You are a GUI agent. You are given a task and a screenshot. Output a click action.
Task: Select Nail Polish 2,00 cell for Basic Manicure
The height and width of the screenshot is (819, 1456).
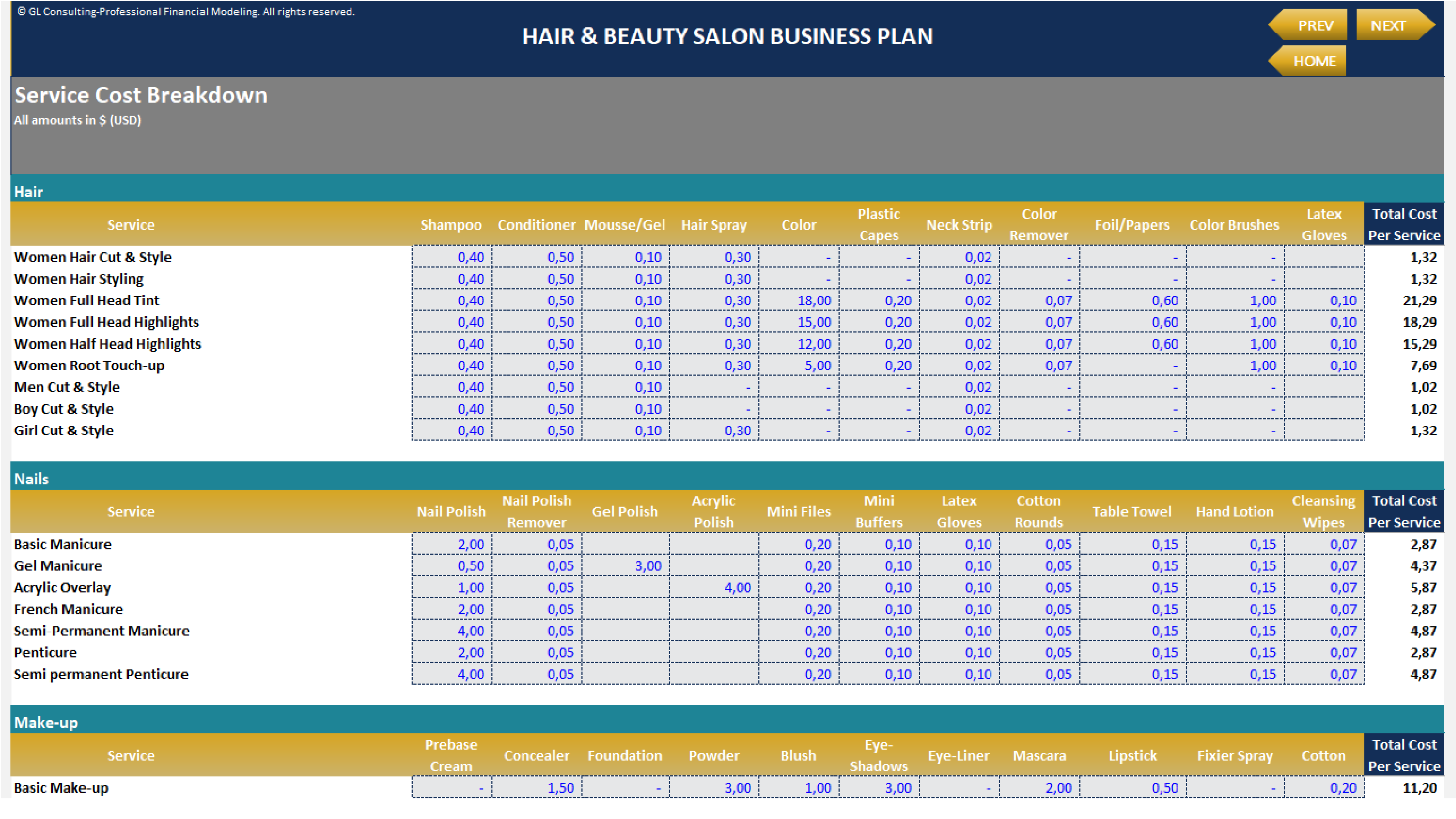pos(451,544)
